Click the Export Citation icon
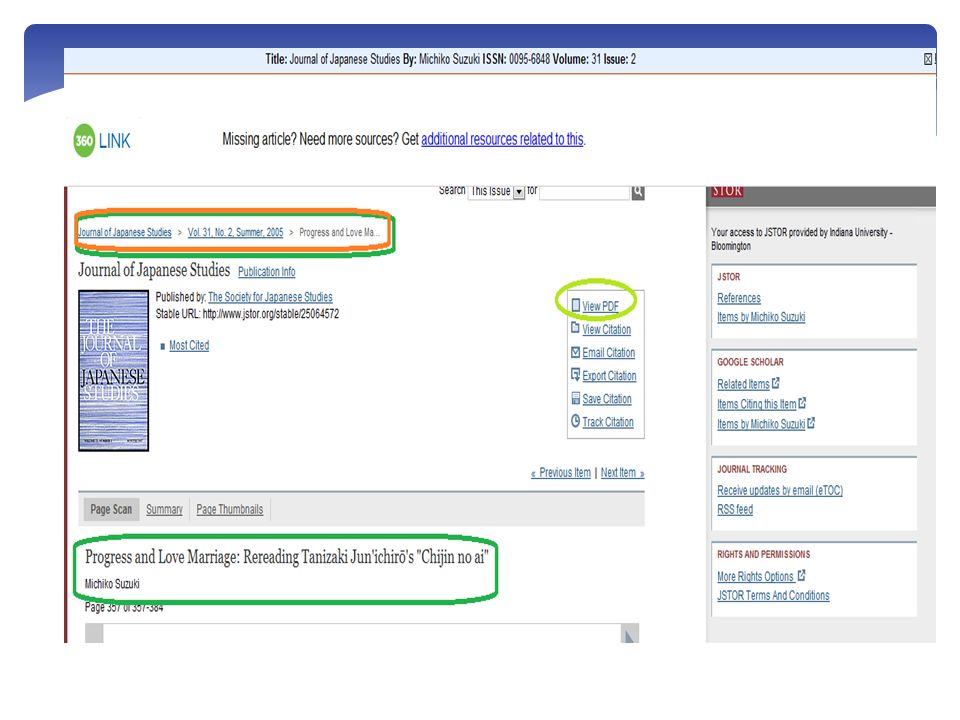 tap(575, 375)
